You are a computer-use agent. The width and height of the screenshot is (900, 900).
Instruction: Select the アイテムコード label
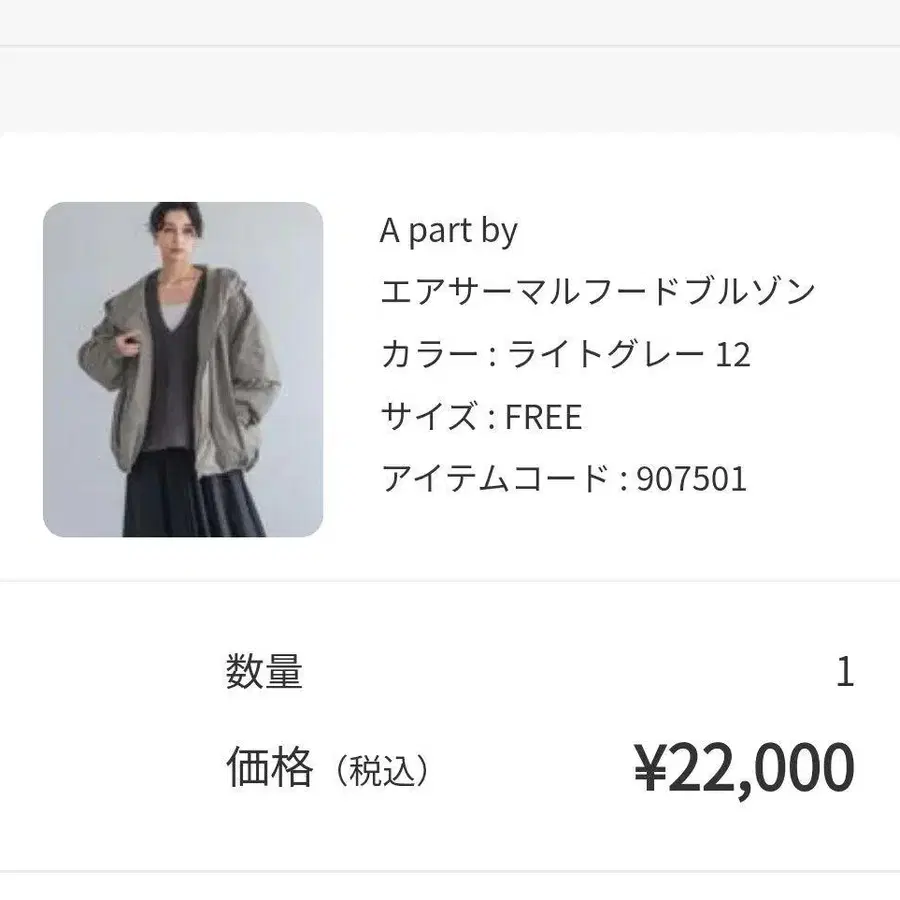[x=495, y=479]
